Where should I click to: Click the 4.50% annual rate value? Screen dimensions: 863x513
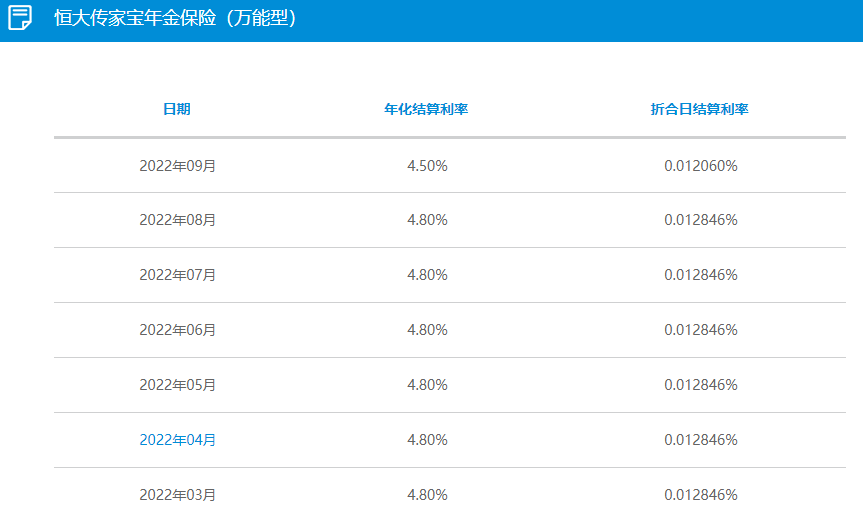coord(427,166)
